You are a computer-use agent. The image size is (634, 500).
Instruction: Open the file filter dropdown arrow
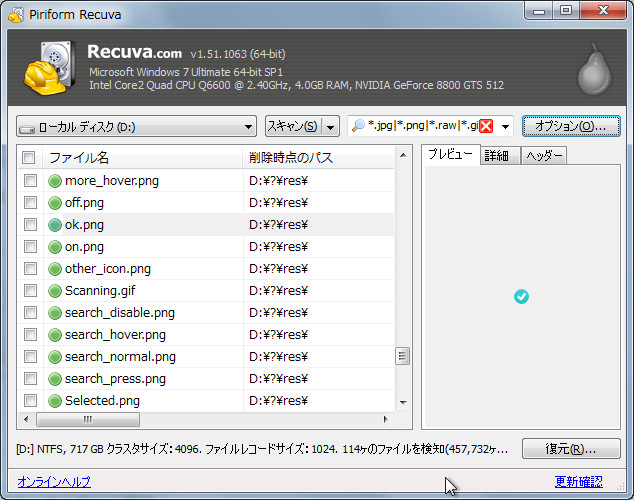pos(505,127)
